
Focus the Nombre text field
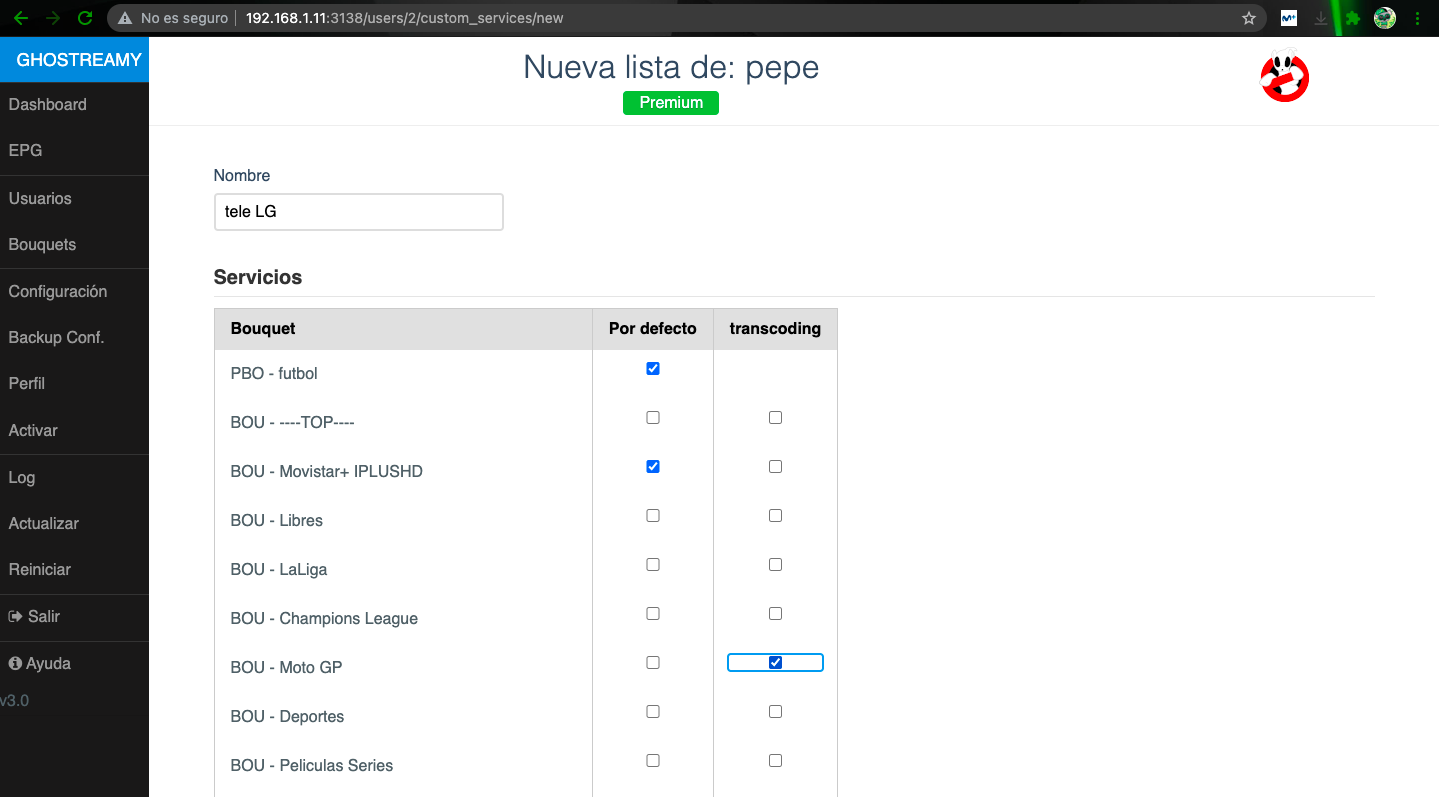pyautogui.click(x=358, y=212)
